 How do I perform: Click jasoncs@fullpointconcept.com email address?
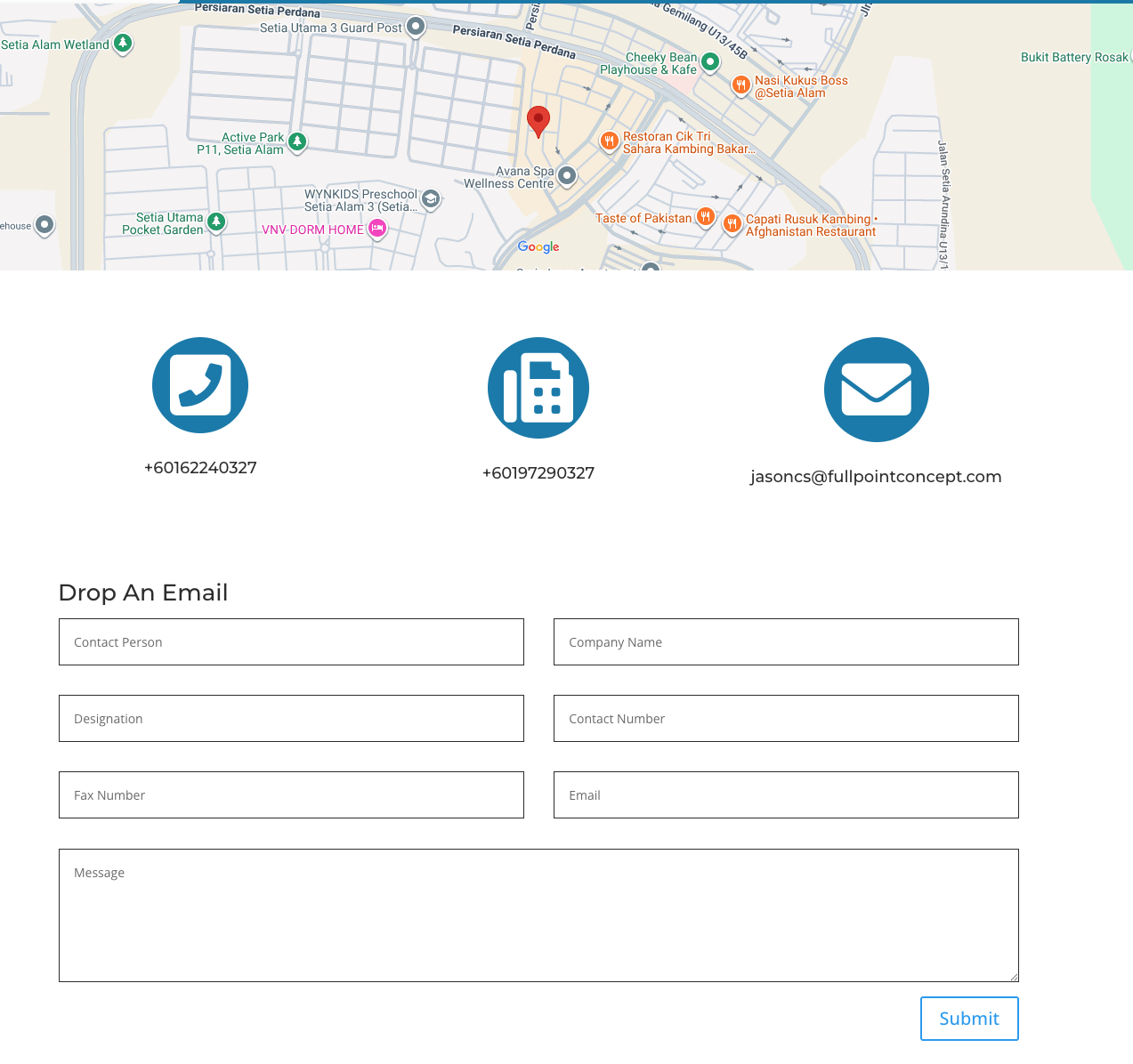pos(876,477)
